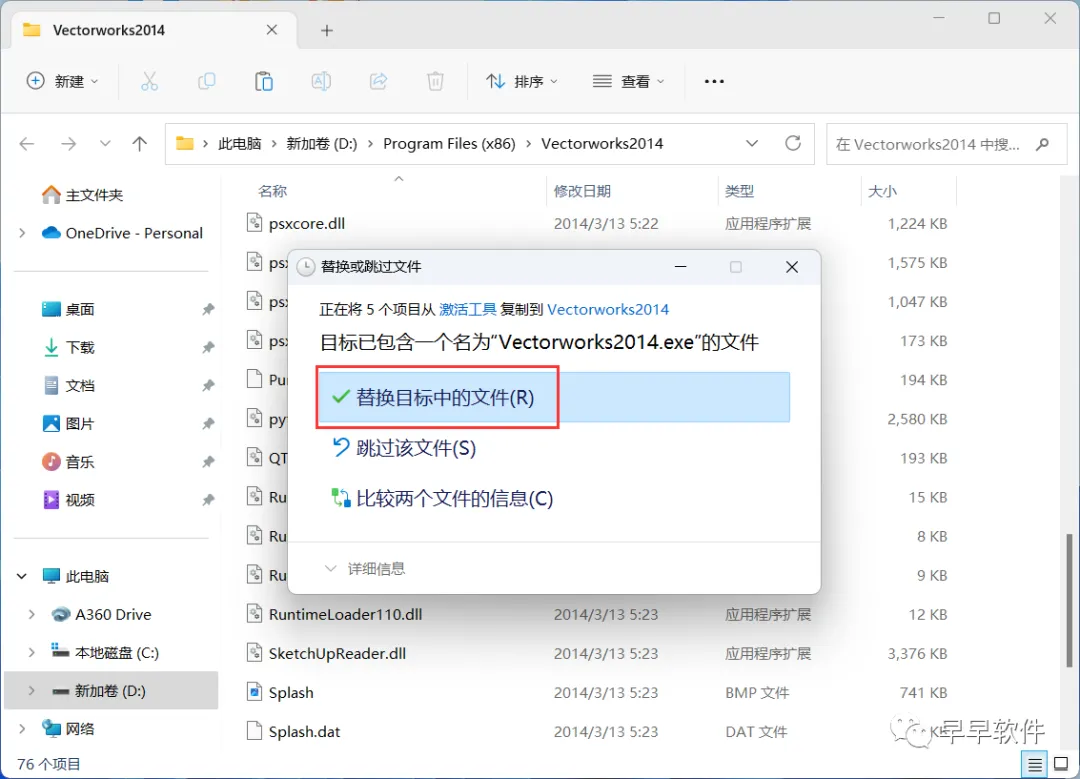Click Program Files (x86) breadcrumb segment
The width and height of the screenshot is (1080, 779).
[449, 143]
